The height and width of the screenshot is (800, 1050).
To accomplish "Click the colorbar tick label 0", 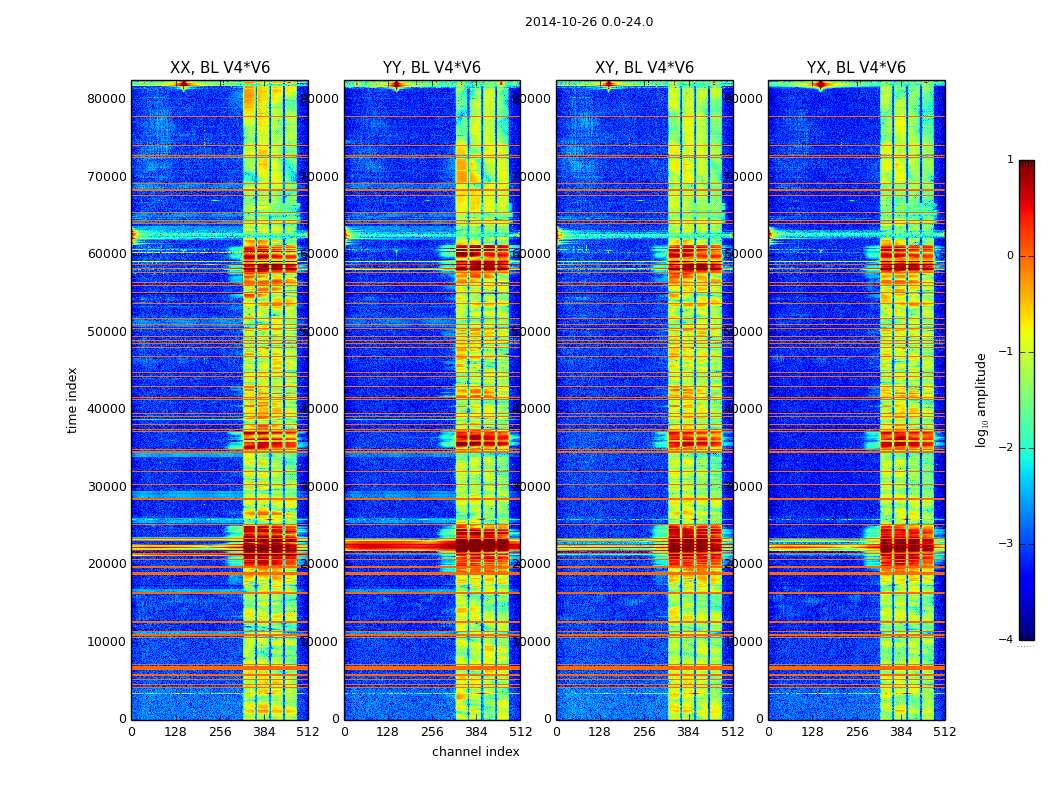I will [x=1009, y=256].
